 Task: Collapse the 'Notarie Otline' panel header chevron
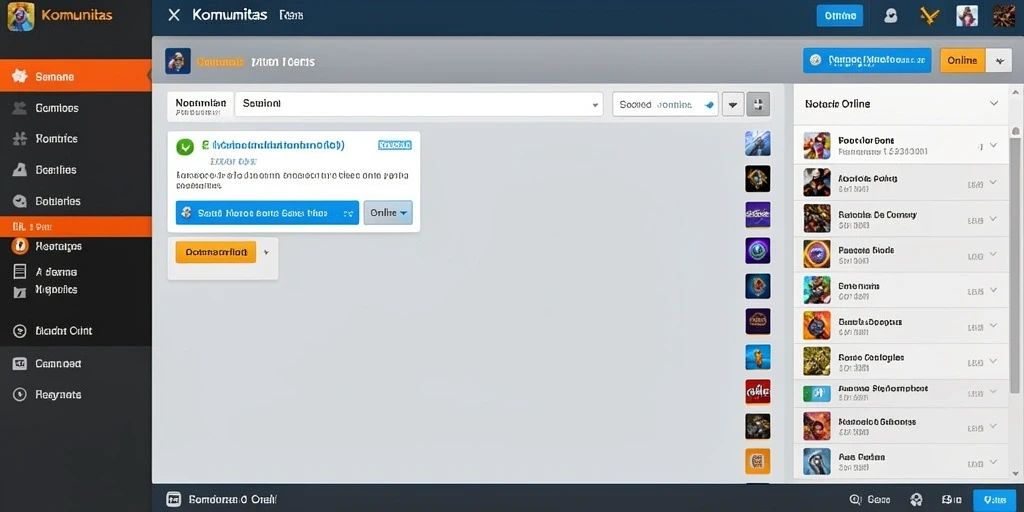coord(994,103)
